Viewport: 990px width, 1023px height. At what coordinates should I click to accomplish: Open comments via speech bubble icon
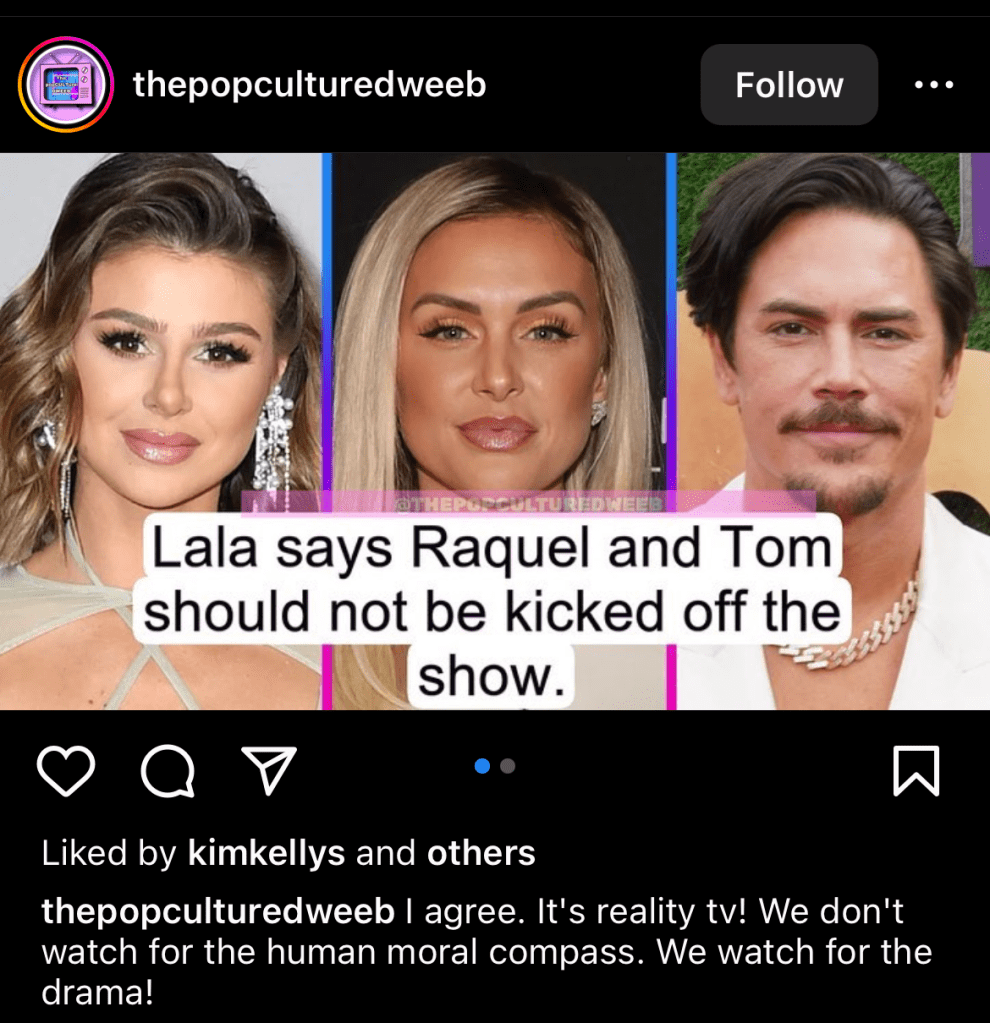168,771
